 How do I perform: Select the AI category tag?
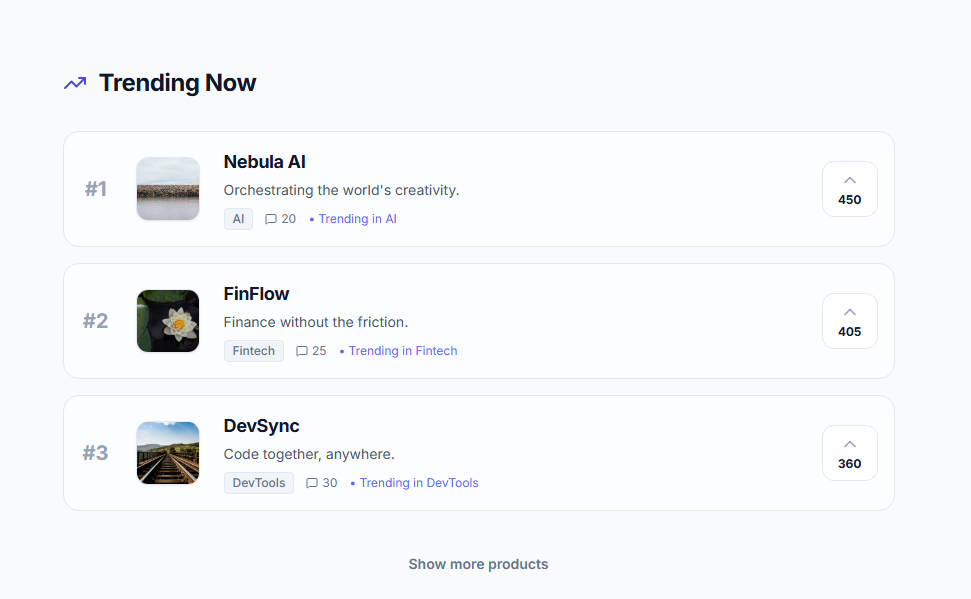[x=238, y=219]
